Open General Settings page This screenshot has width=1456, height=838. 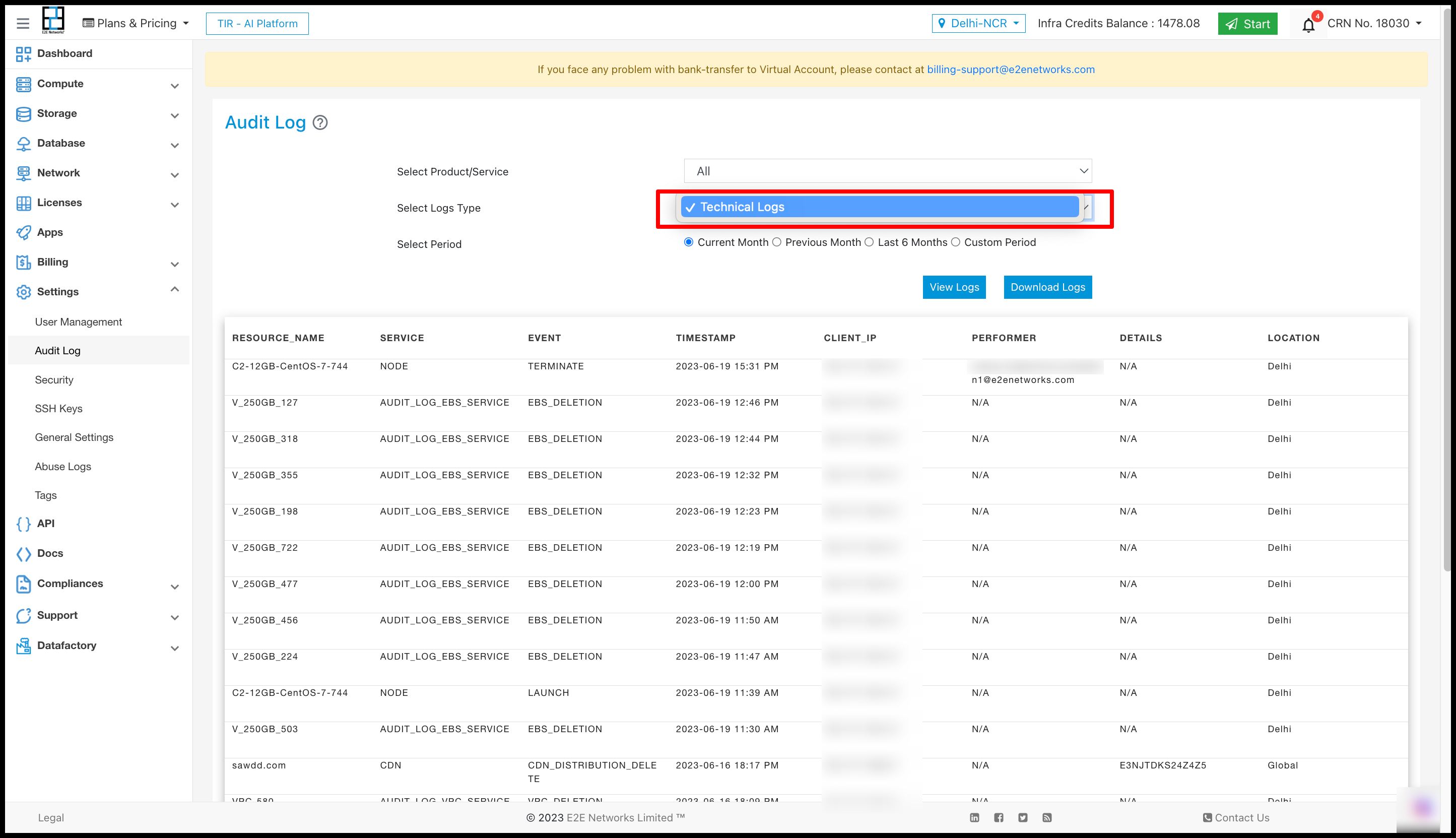click(x=74, y=437)
